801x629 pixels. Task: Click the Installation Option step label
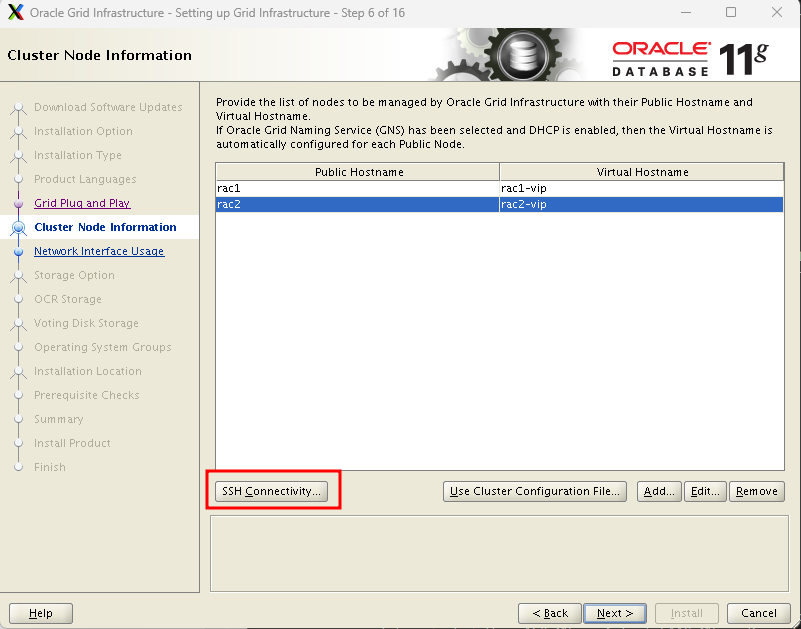[x=83, y=131]
